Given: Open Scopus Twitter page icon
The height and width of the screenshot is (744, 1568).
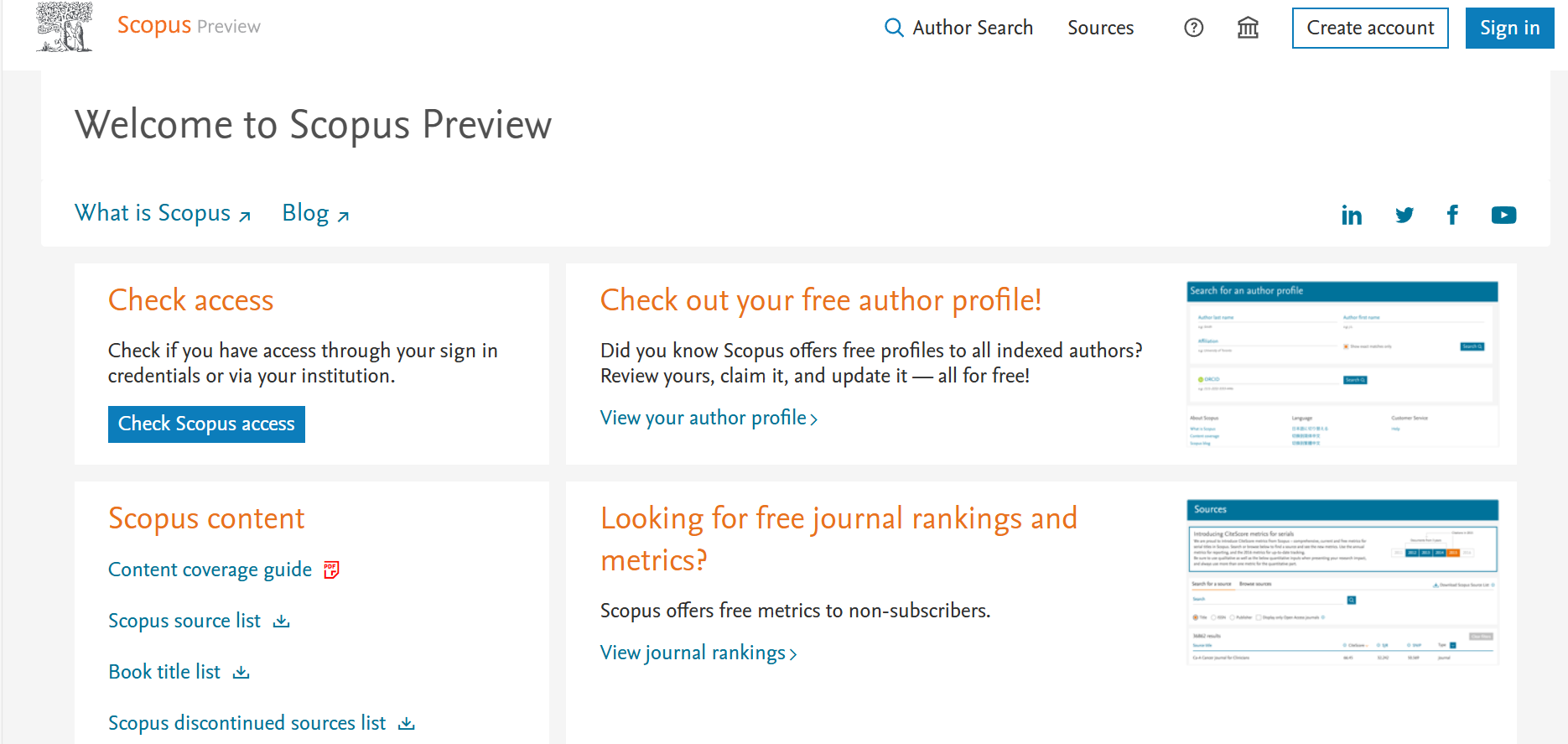Looking at the screenshot, I should click(1404, 216).
